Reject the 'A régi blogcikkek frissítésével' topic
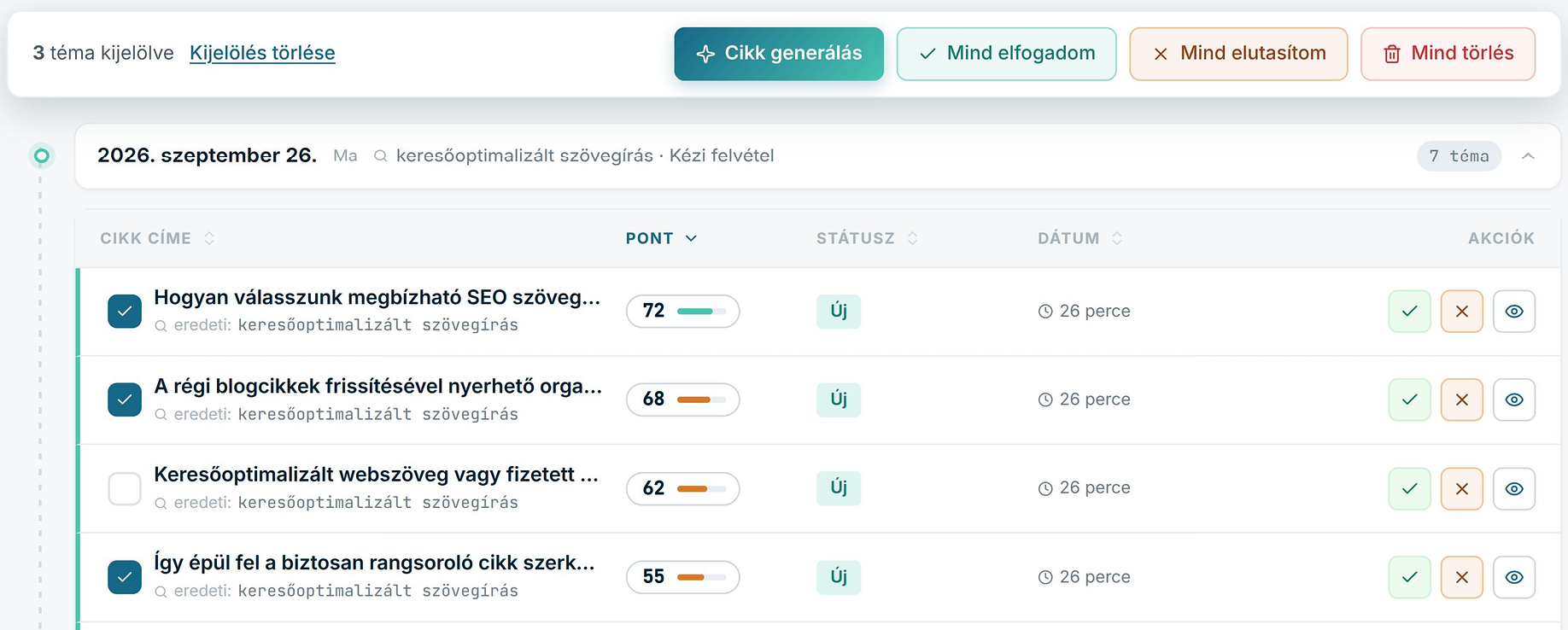Image resolution: width=1568 pixels, height=630 pixels. (x=1462, y=400)
